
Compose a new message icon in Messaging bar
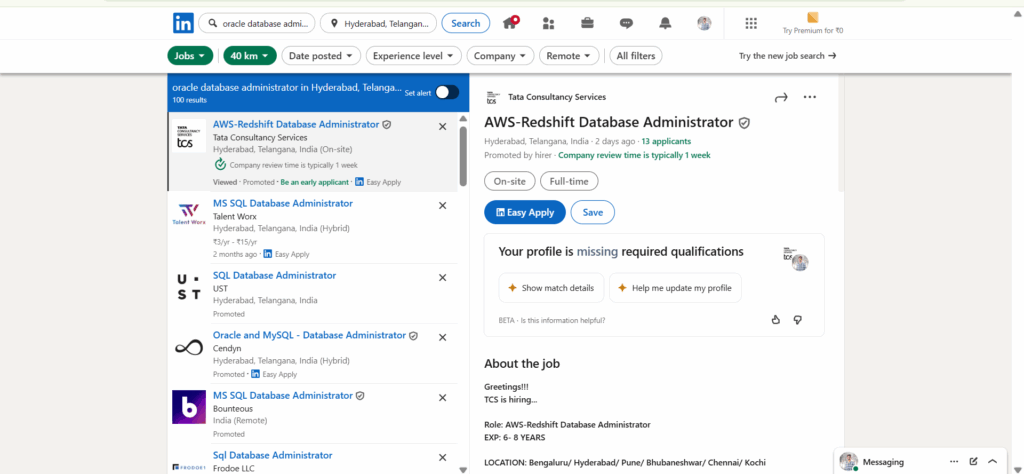pyautogui.click(x=974, y=462)
